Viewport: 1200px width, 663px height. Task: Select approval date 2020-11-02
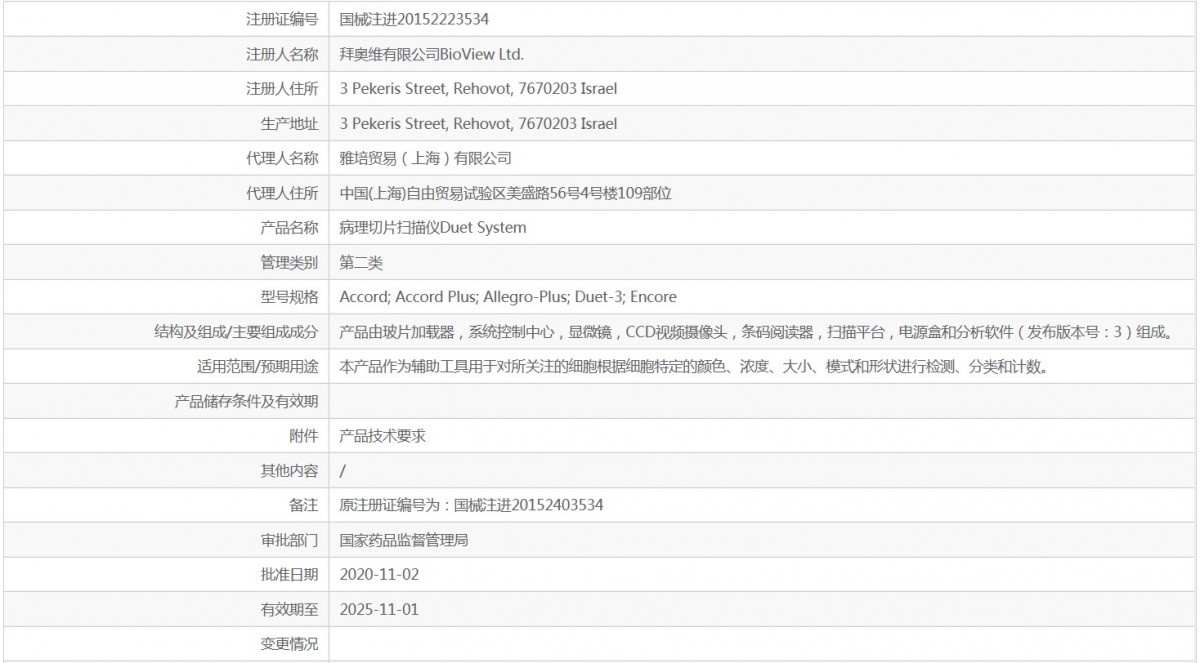(378, 575)
